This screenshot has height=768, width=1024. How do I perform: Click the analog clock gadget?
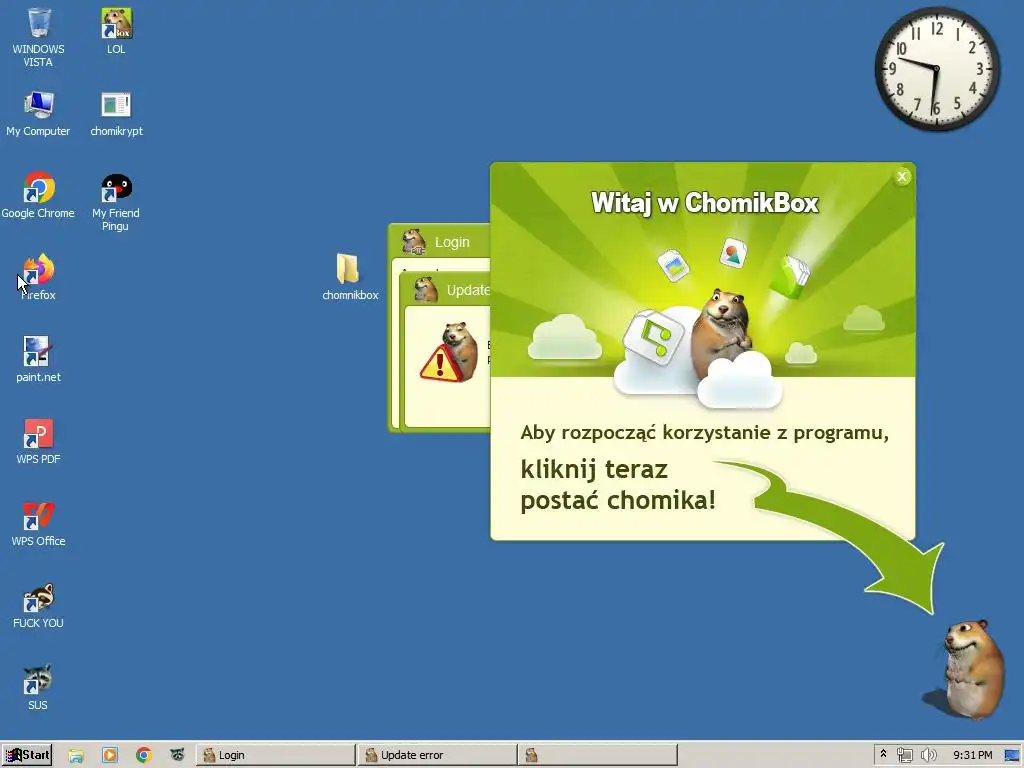937,69
